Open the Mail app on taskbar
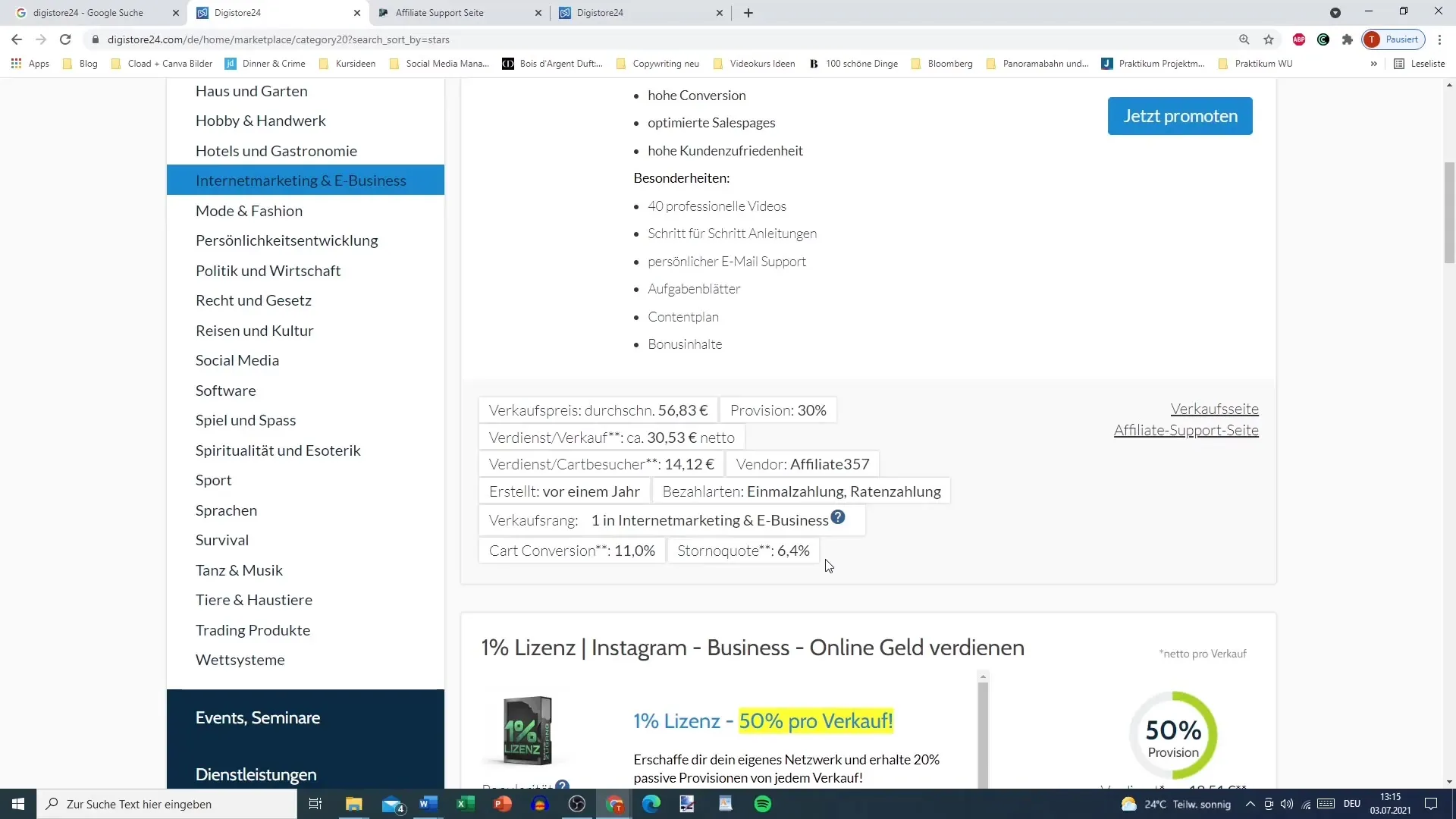 pos(393,804)
